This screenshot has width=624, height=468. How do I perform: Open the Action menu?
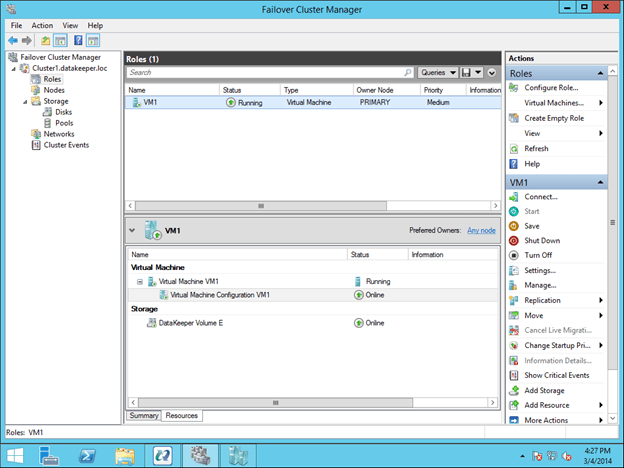[x=42, y=25]
